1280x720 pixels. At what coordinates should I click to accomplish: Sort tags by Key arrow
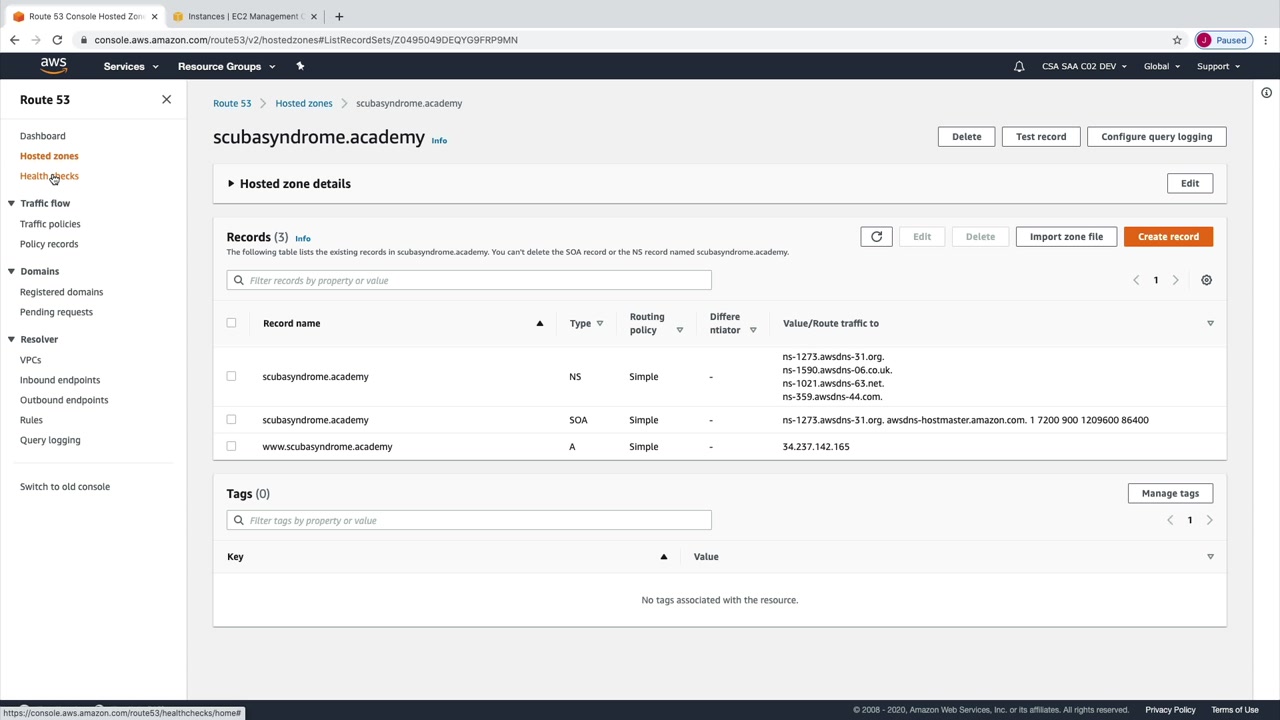point(663,557)
